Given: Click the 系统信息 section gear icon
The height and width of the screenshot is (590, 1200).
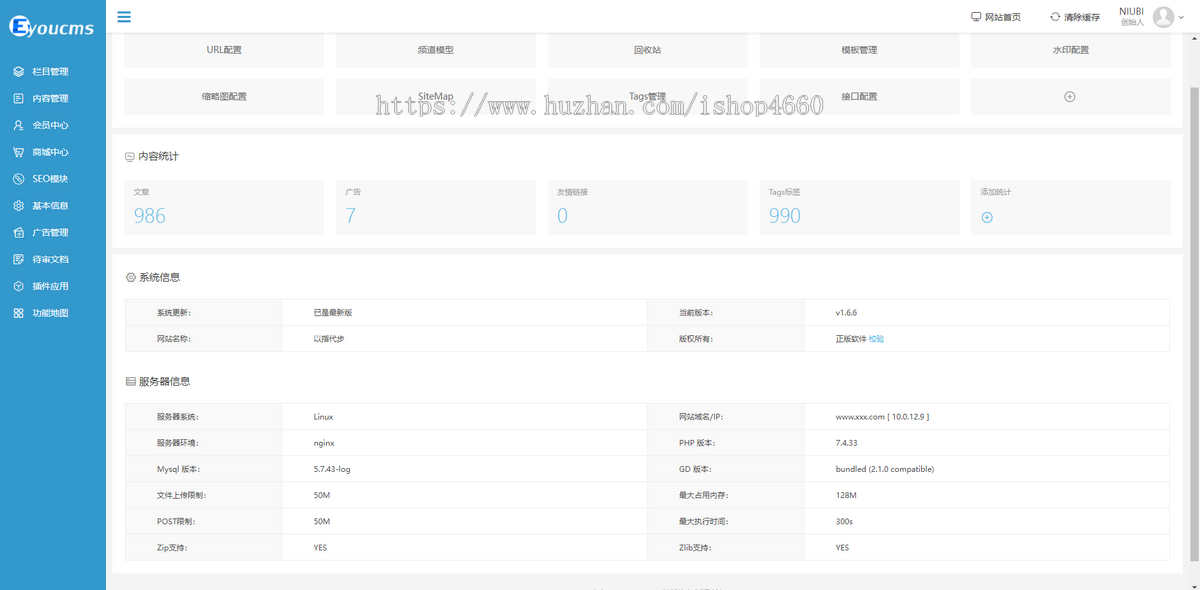Looking at the screenshot, I should tap(130, 277).
